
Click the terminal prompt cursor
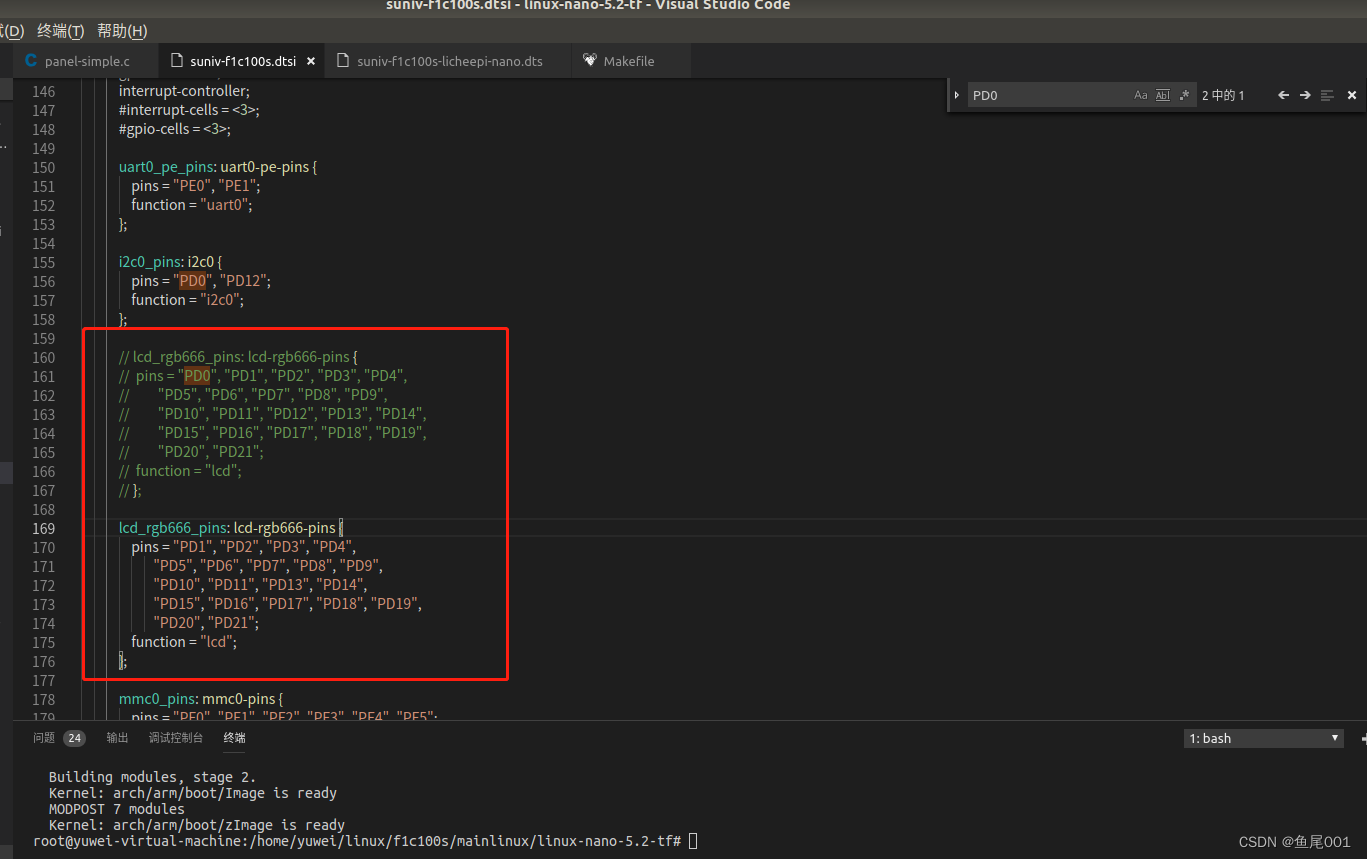pos(693,841)
